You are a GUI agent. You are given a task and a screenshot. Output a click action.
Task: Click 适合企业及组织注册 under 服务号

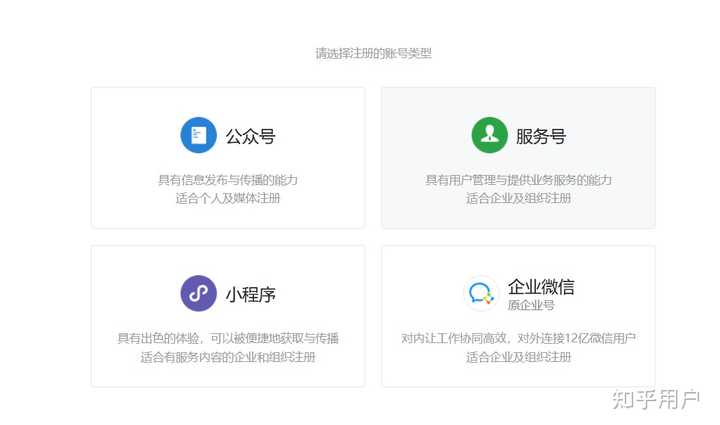(x=518, y=198)
